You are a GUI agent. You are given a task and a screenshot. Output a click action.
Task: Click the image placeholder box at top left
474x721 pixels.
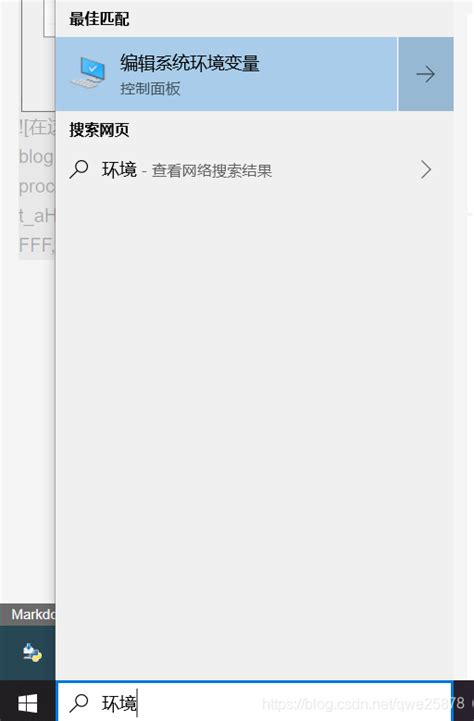point(38,55)
